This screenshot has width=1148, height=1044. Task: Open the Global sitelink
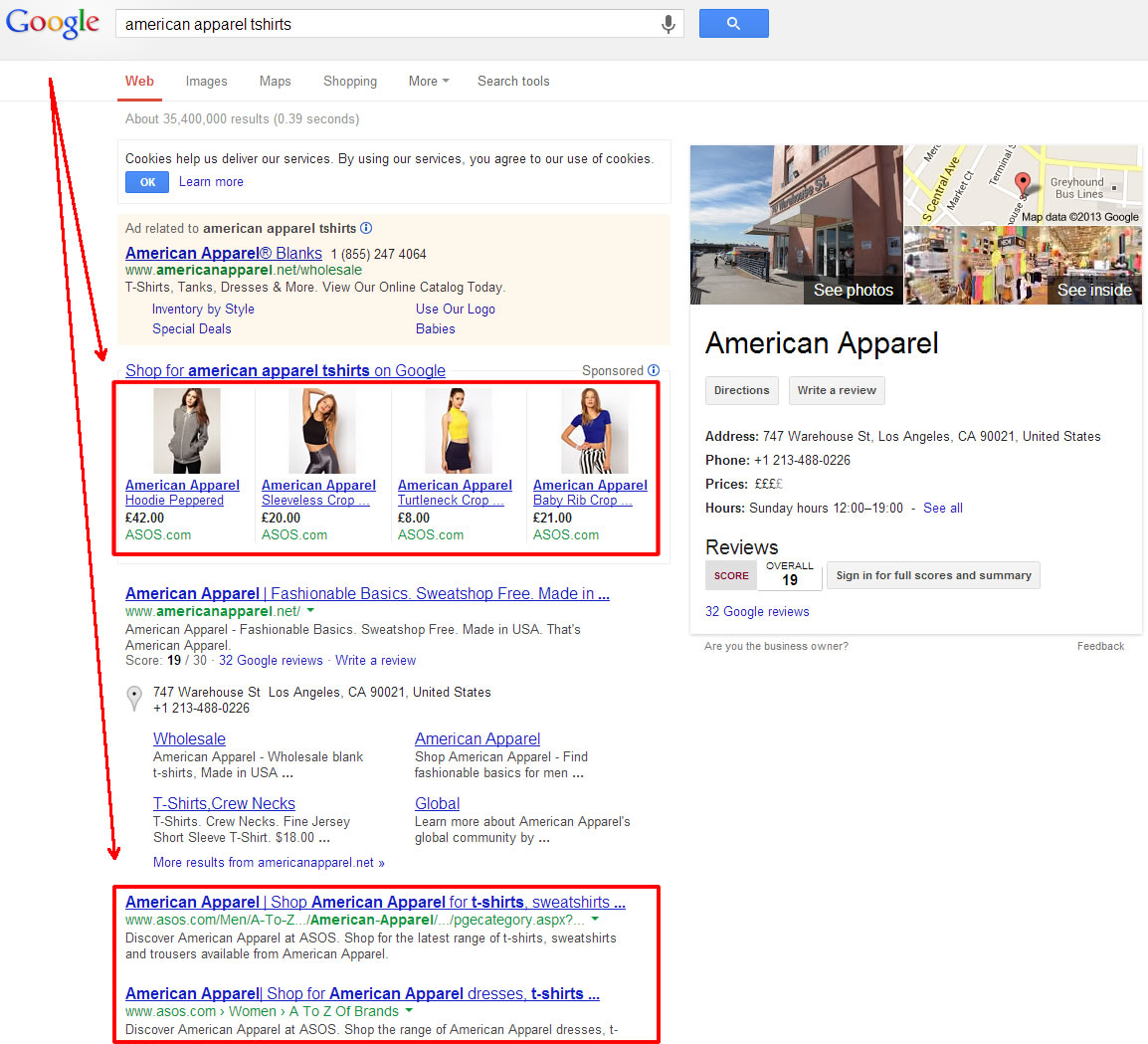click(437, 803)
